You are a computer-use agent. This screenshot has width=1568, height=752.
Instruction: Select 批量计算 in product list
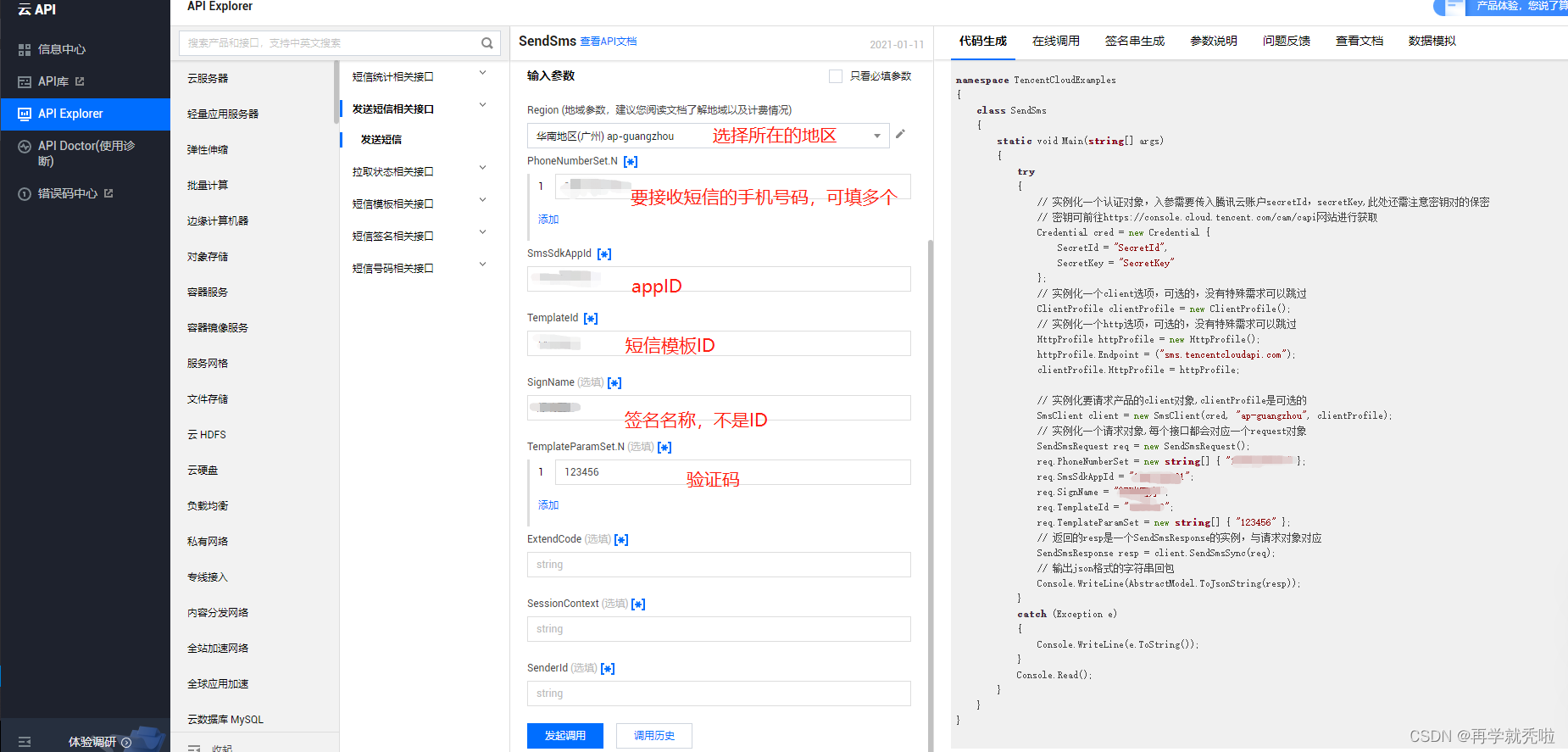[x=208, y=185]
